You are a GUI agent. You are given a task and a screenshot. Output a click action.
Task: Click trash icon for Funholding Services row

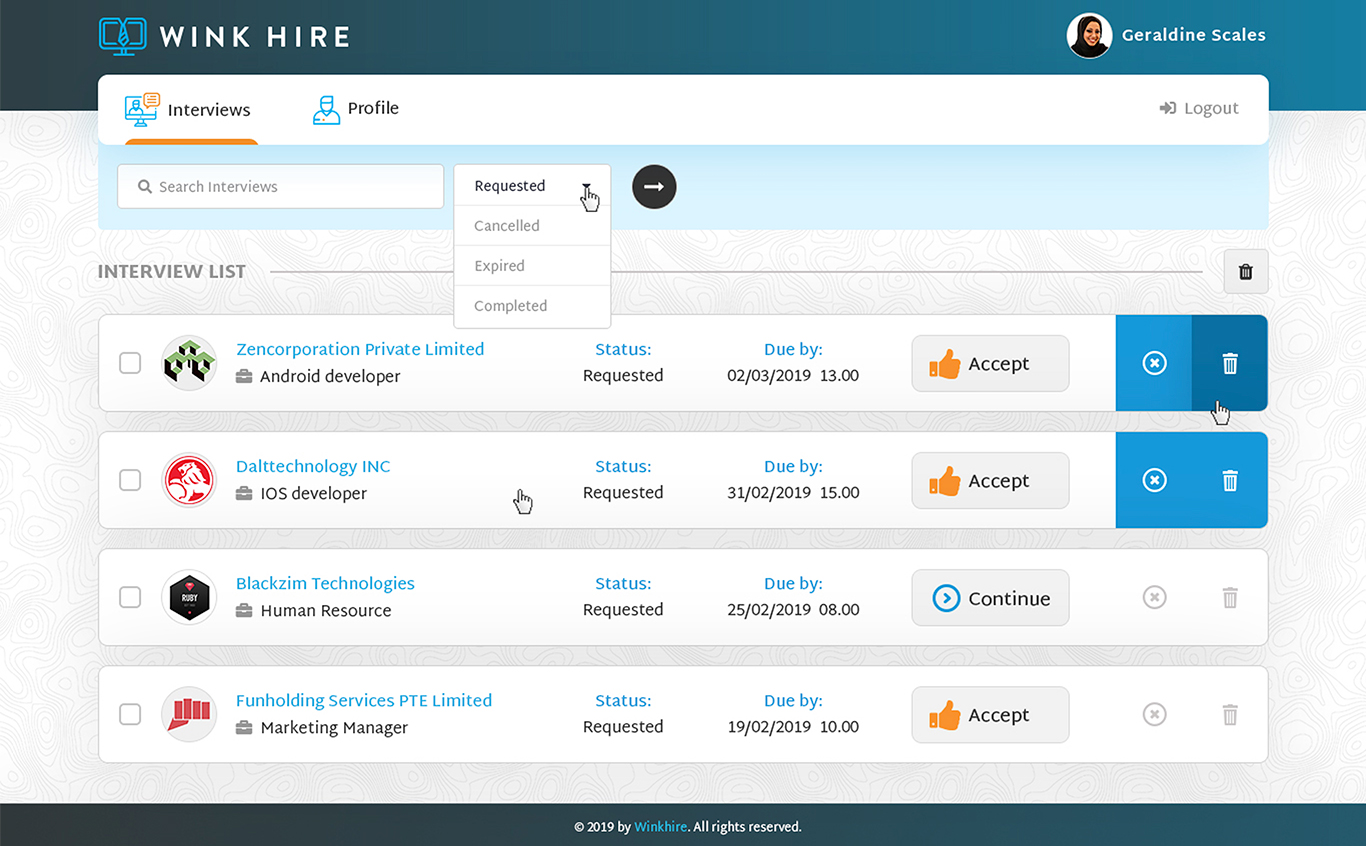tap(1230, 715)
